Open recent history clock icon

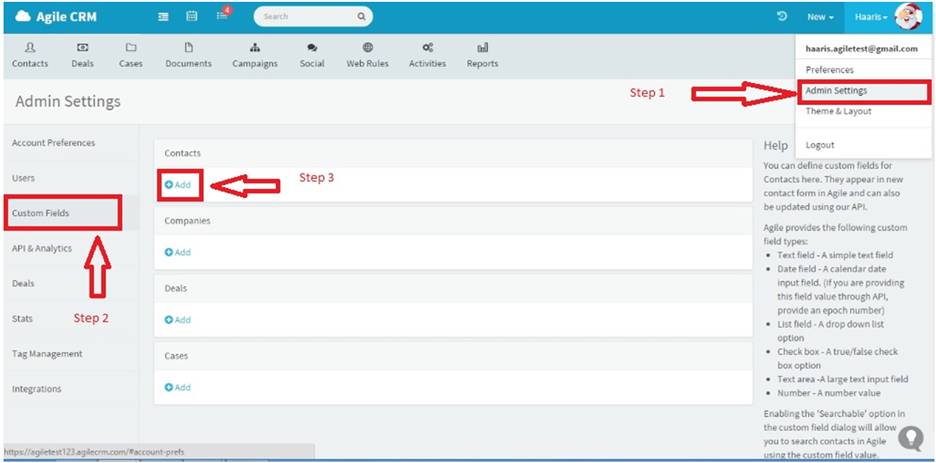coord(781,17)
